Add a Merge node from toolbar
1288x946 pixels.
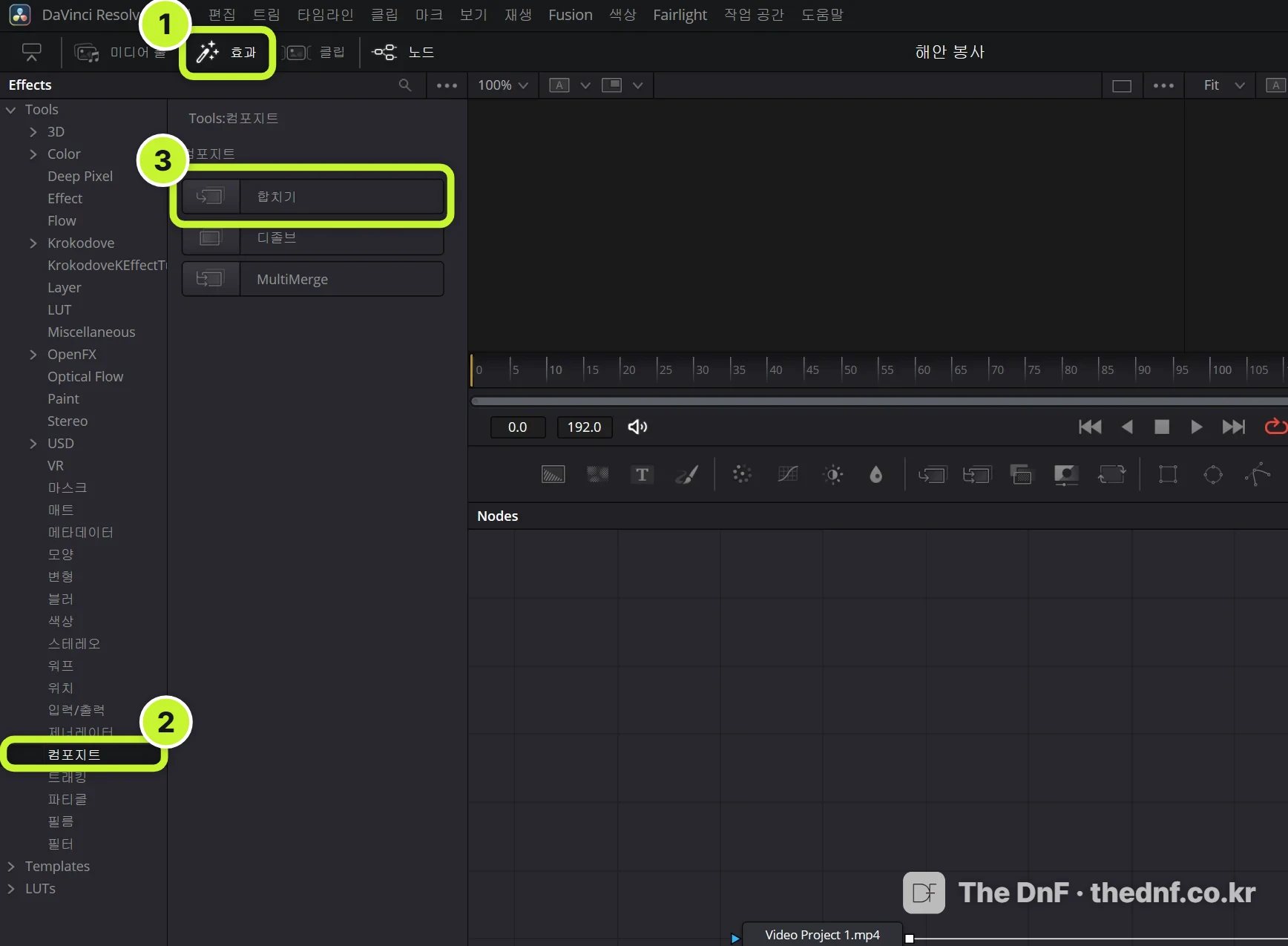point(933,474)
